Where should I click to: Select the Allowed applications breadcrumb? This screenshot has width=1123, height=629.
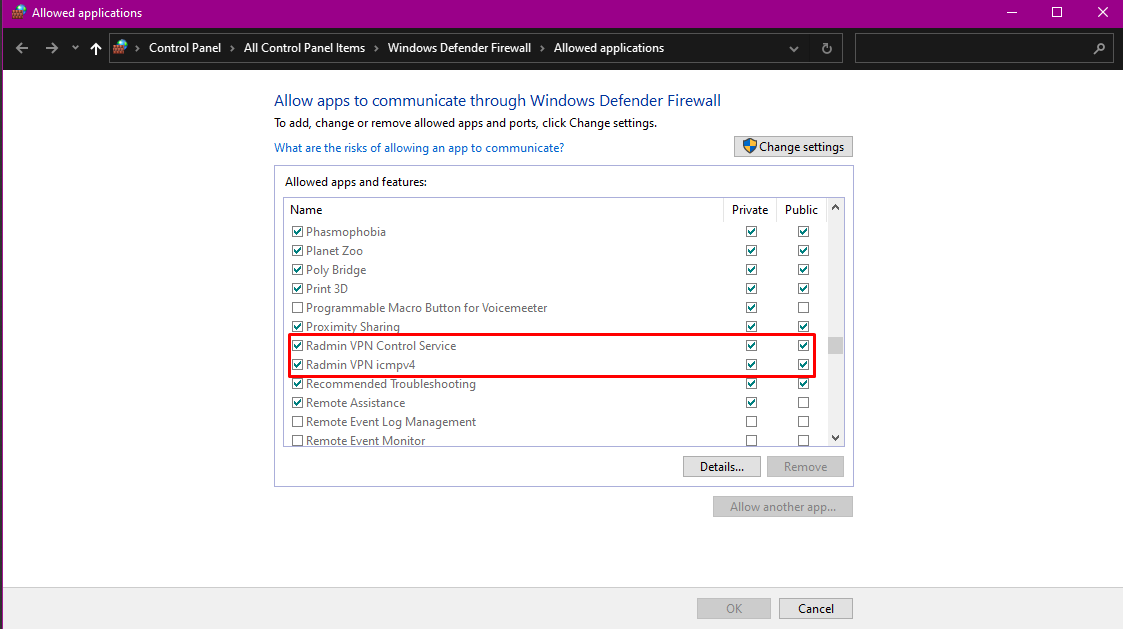[609, 48]
